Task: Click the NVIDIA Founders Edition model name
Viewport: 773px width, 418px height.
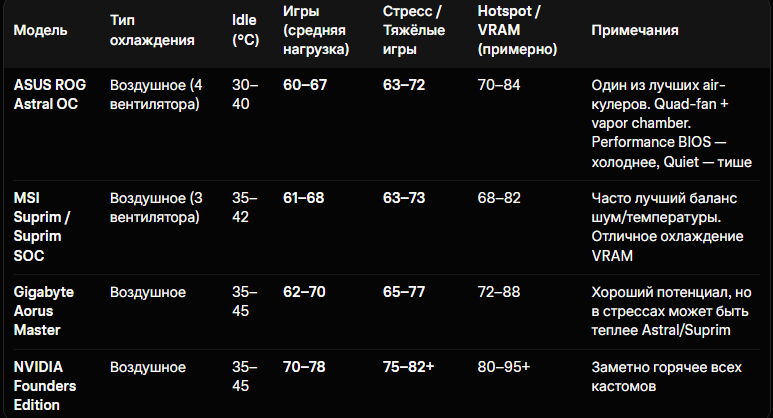Action: click(x=45, y=386)
